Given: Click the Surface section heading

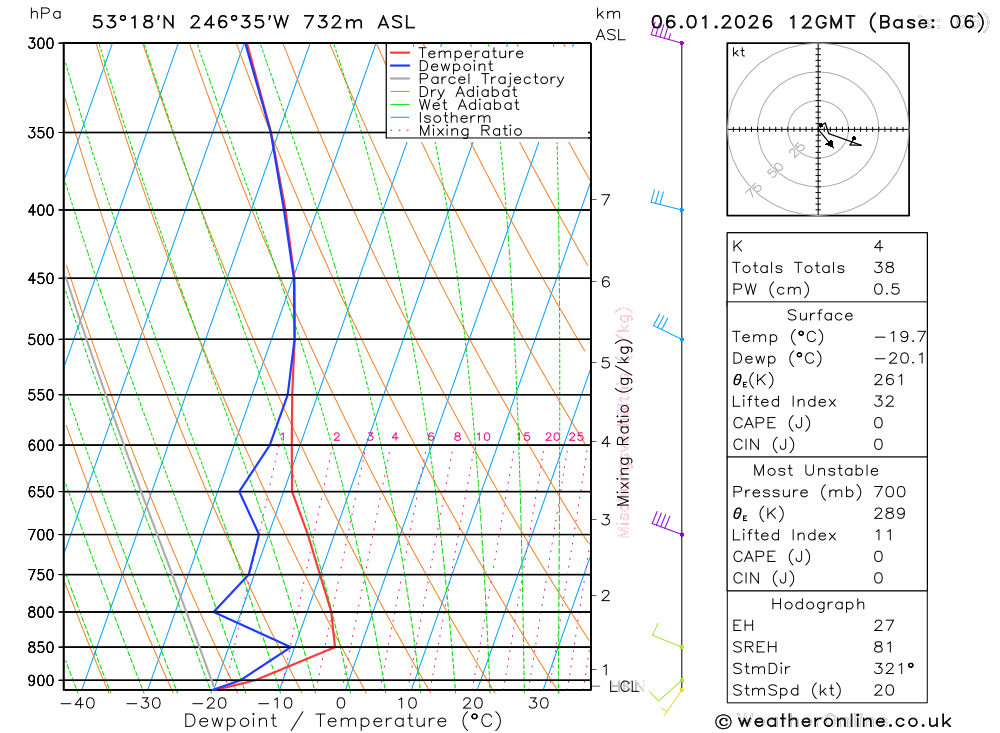Looking at the screenshot, I should coord(820,316).
